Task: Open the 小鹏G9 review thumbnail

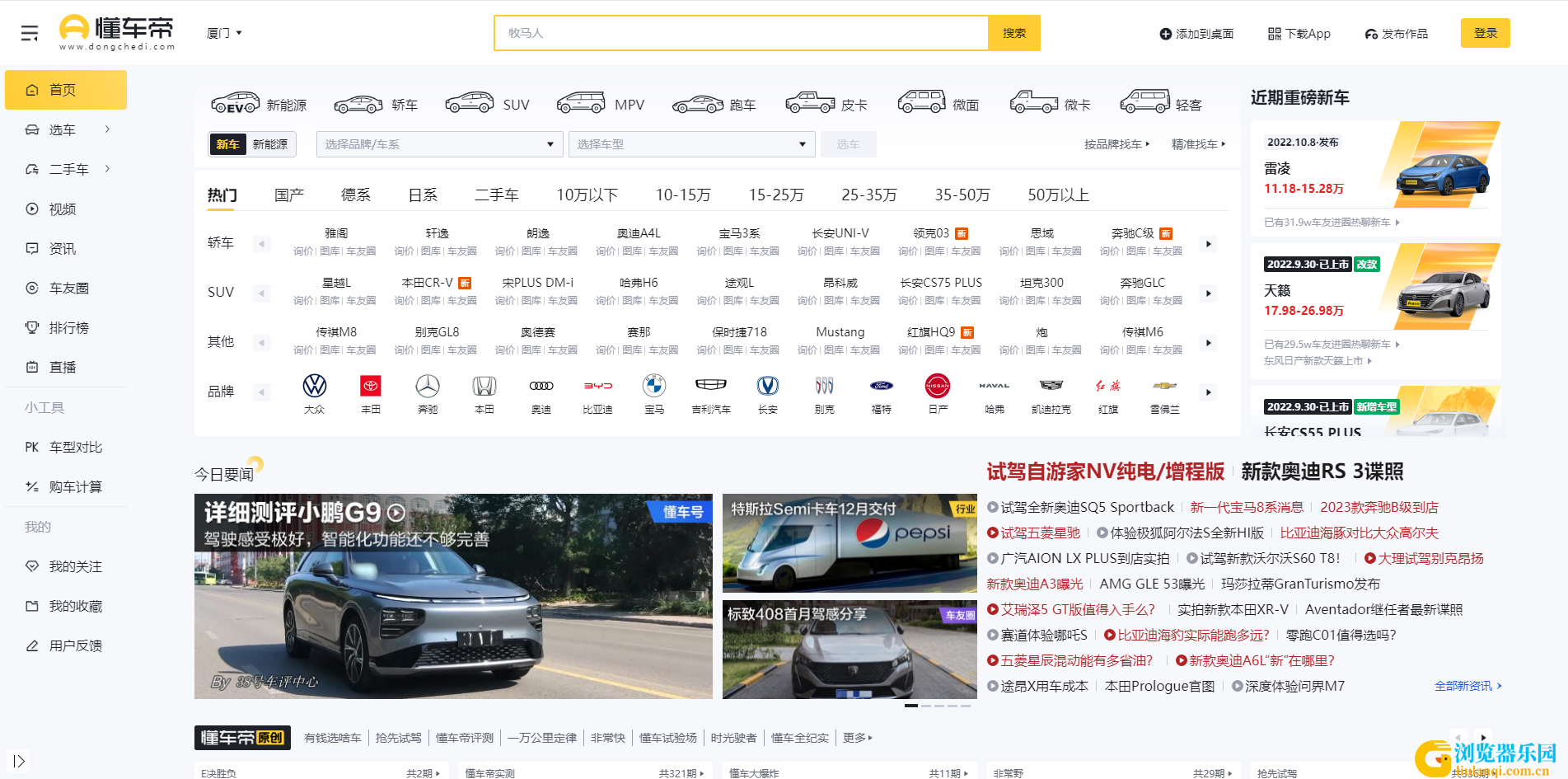Action: point(453,597)
